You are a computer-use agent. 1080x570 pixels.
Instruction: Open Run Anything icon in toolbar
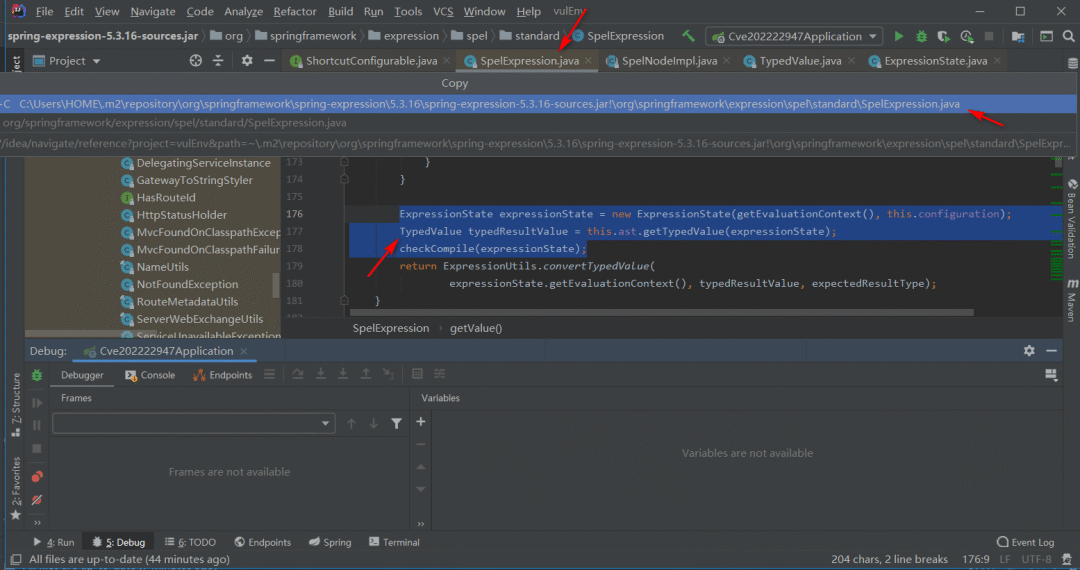tap(1046, 36)
